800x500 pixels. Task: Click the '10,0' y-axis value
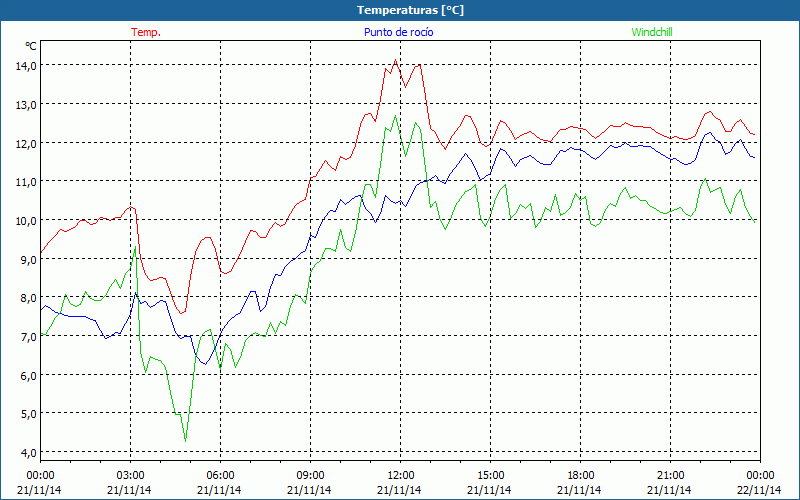coord(26,220)
